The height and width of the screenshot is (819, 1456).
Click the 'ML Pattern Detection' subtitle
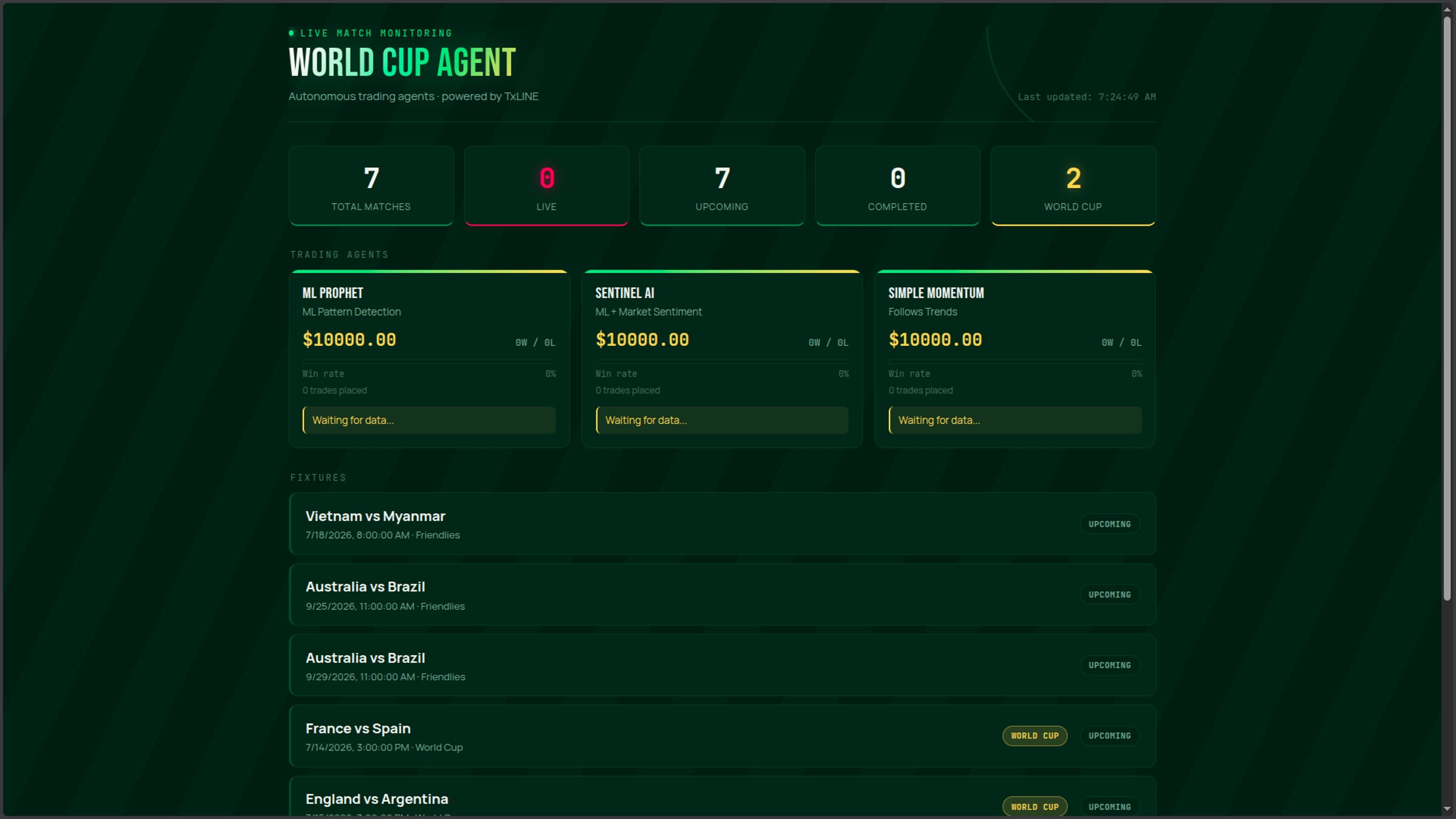(351, 312)
